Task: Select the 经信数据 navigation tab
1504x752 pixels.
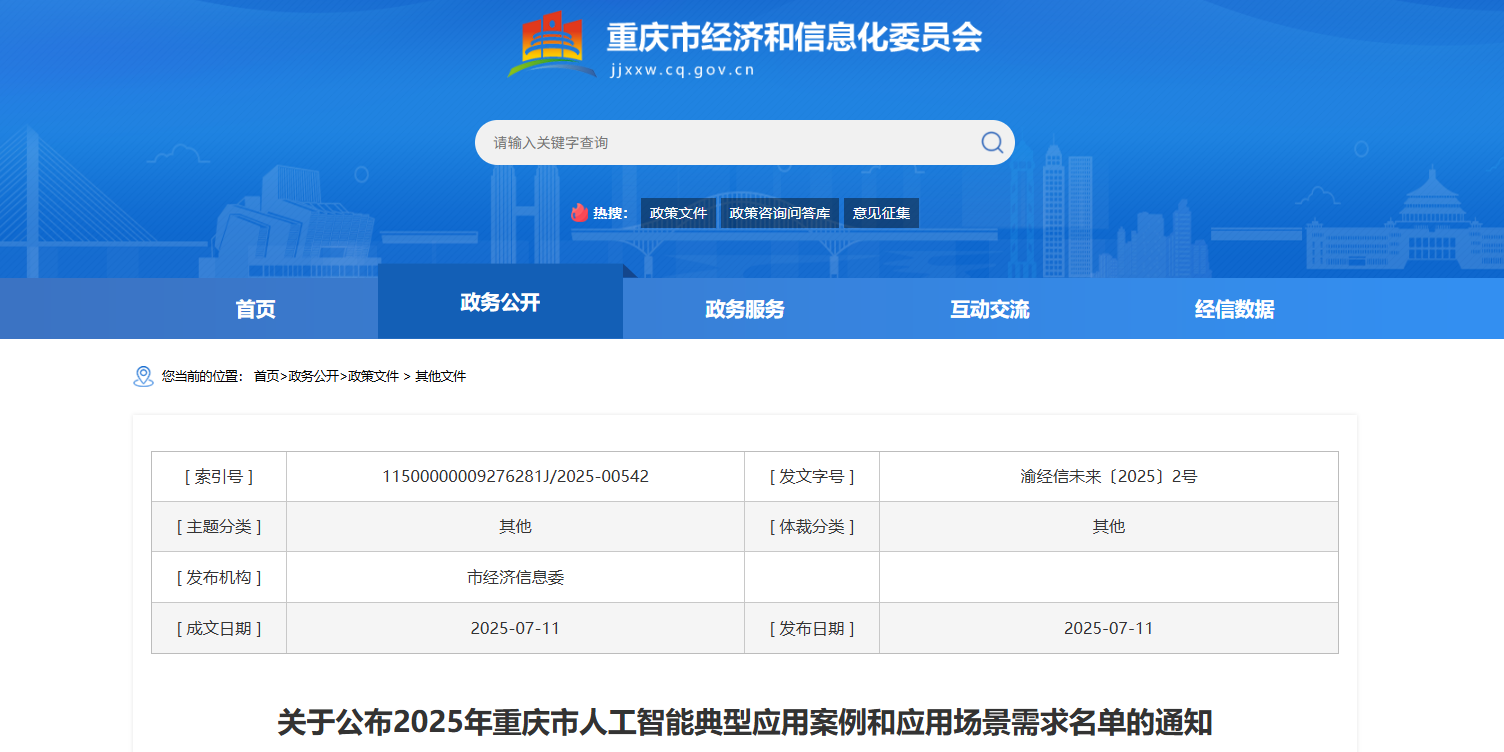Action: point(1235,309)
